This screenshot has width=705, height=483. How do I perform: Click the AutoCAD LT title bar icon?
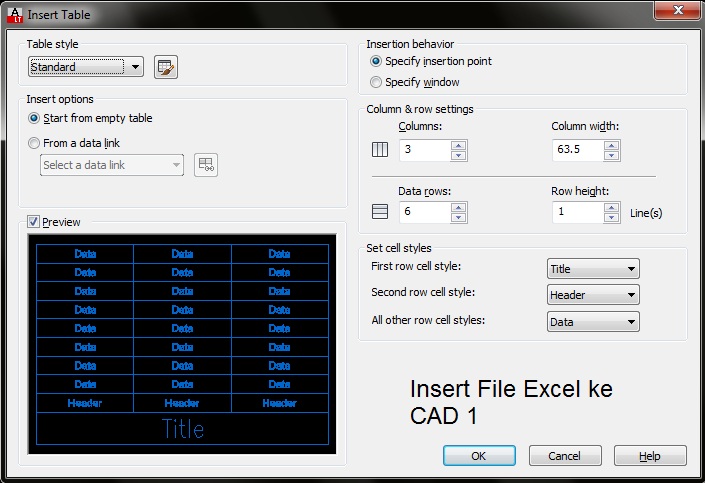coord(15,15)
